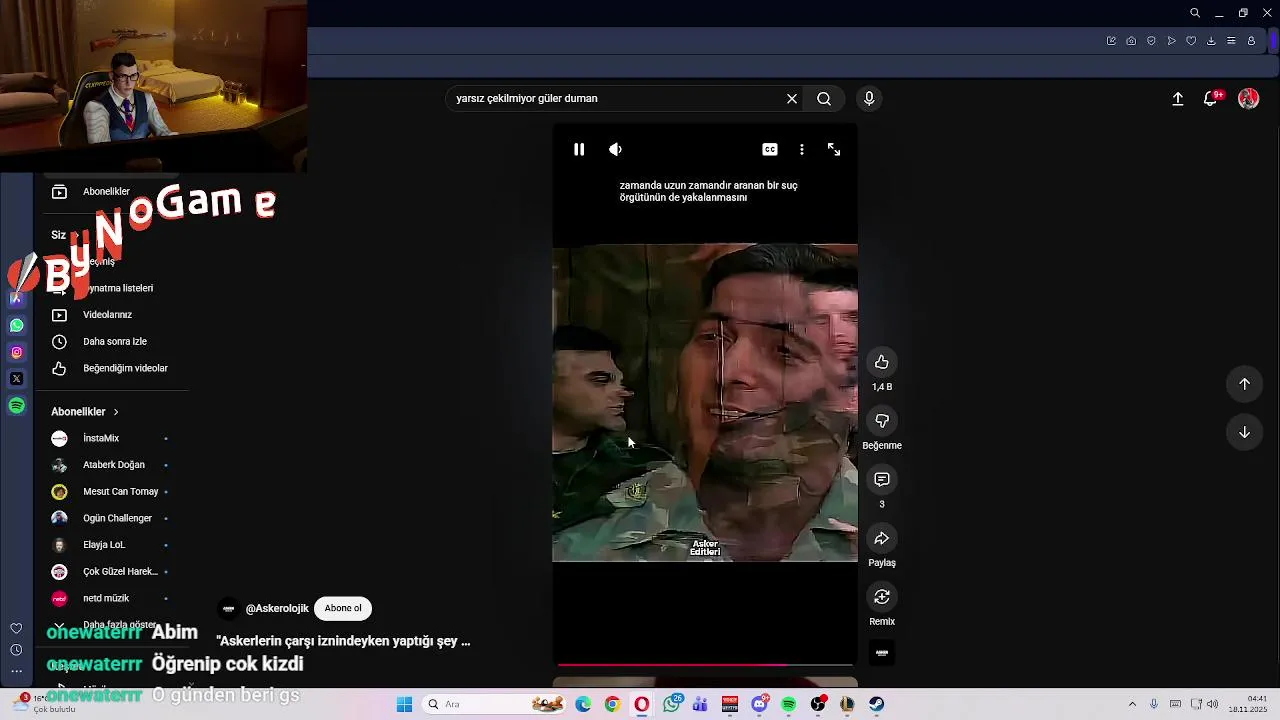Open Windows Start menu
This screenshot has height=720, width=1280.
pos(404,704)
